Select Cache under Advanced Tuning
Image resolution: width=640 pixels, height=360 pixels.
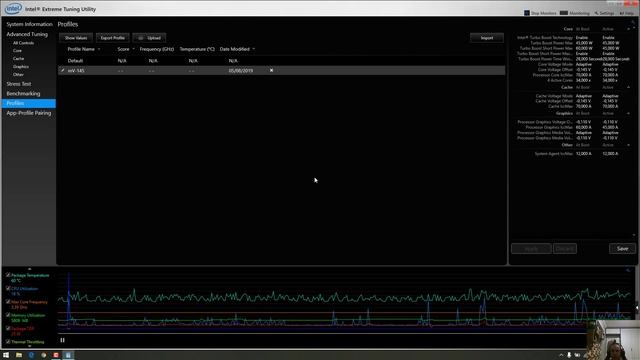pyautogui.click(x=18, y=59)
